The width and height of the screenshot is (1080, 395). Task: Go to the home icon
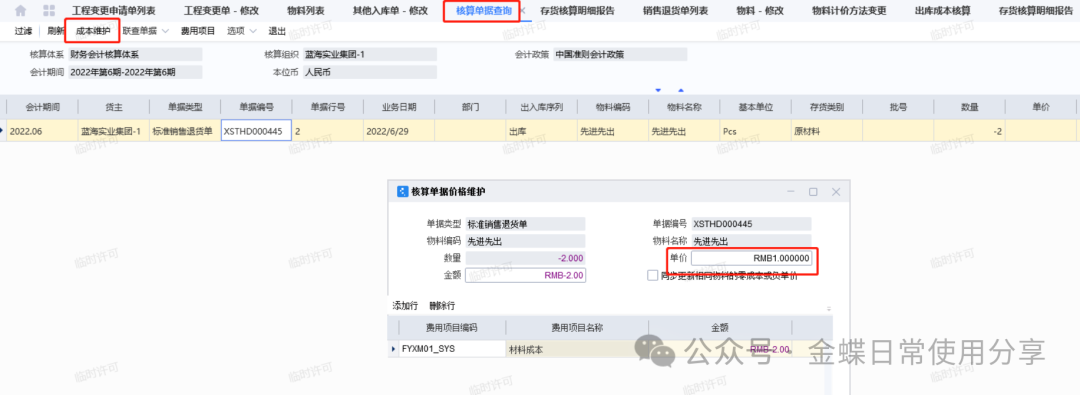coord(21,10)
